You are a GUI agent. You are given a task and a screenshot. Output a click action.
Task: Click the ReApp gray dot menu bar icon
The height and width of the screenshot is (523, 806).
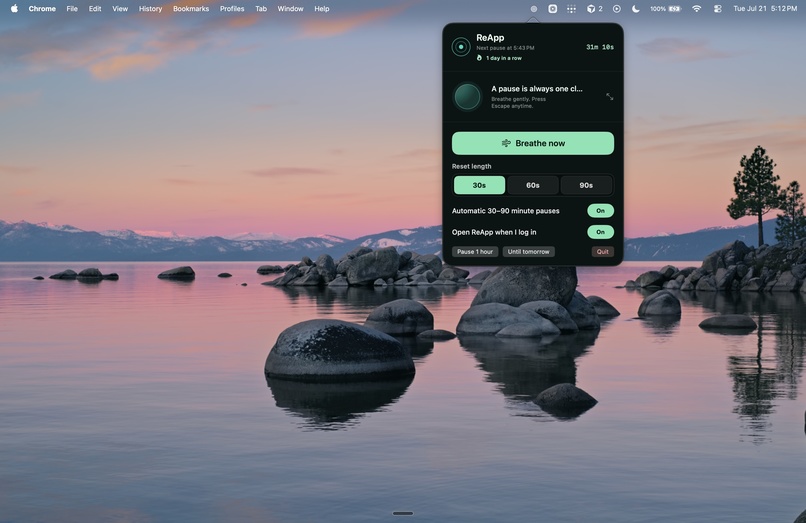pos(534,9)
